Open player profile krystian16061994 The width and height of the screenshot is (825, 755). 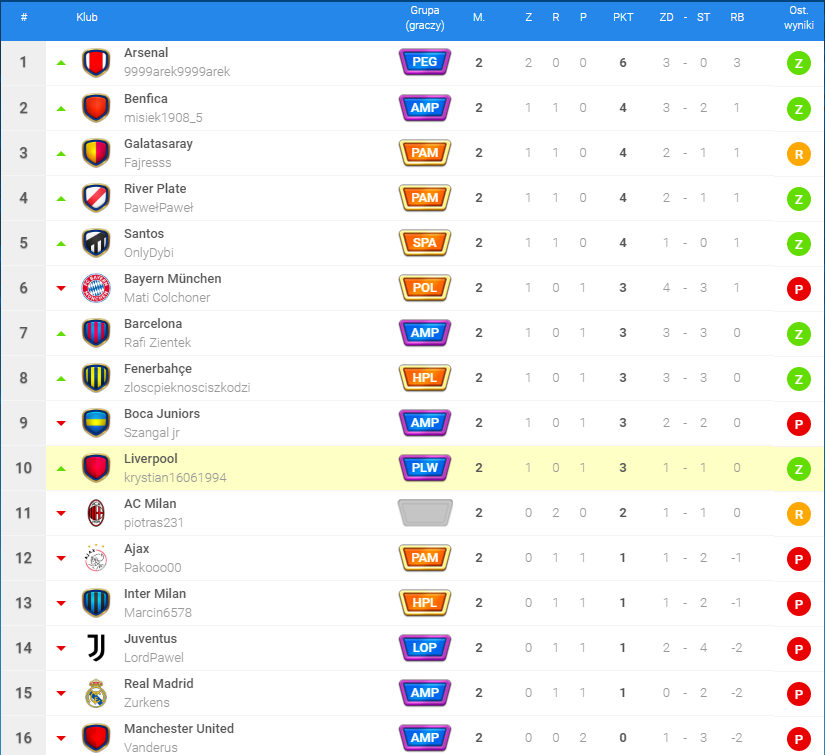[175, 478]
